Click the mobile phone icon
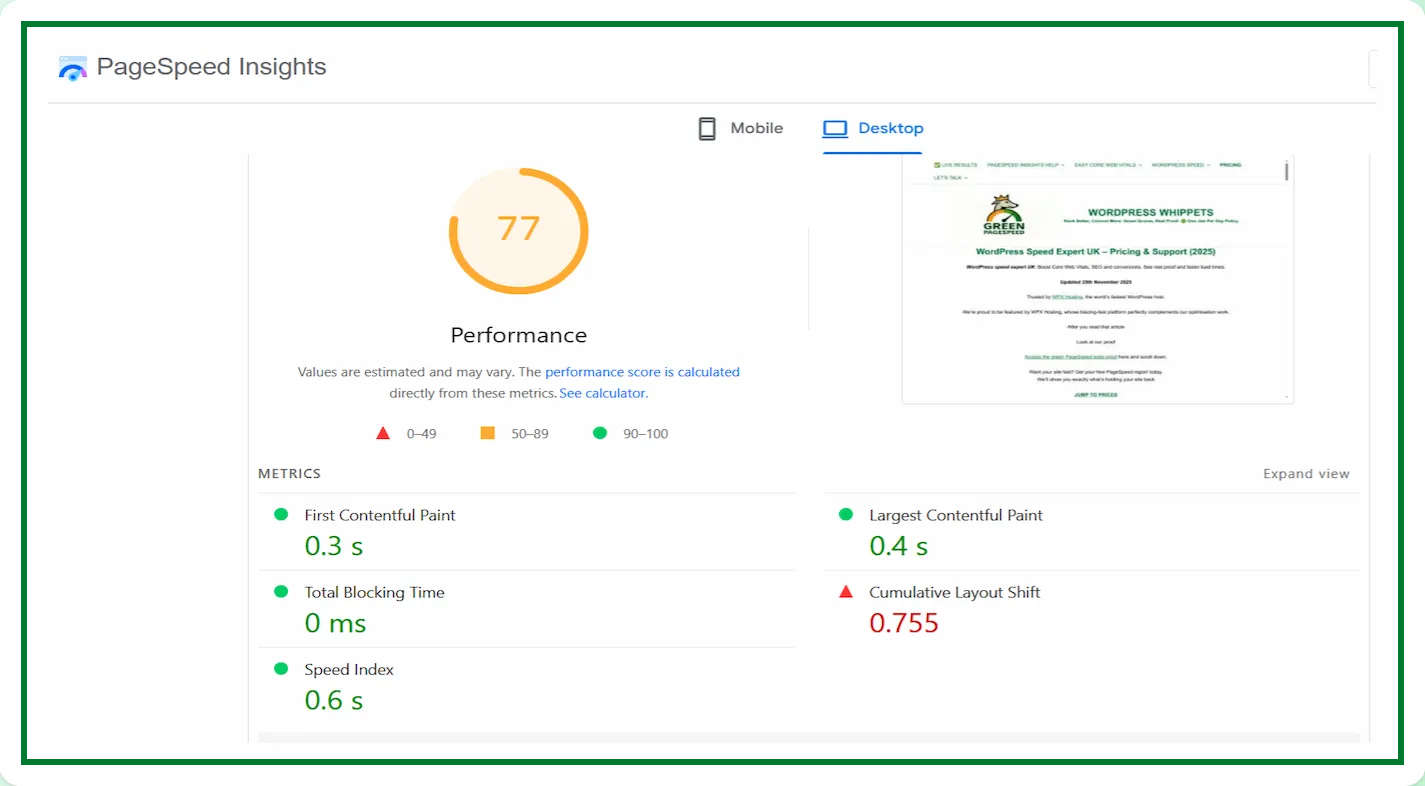Screen dimensions: 1425x786 707,129
